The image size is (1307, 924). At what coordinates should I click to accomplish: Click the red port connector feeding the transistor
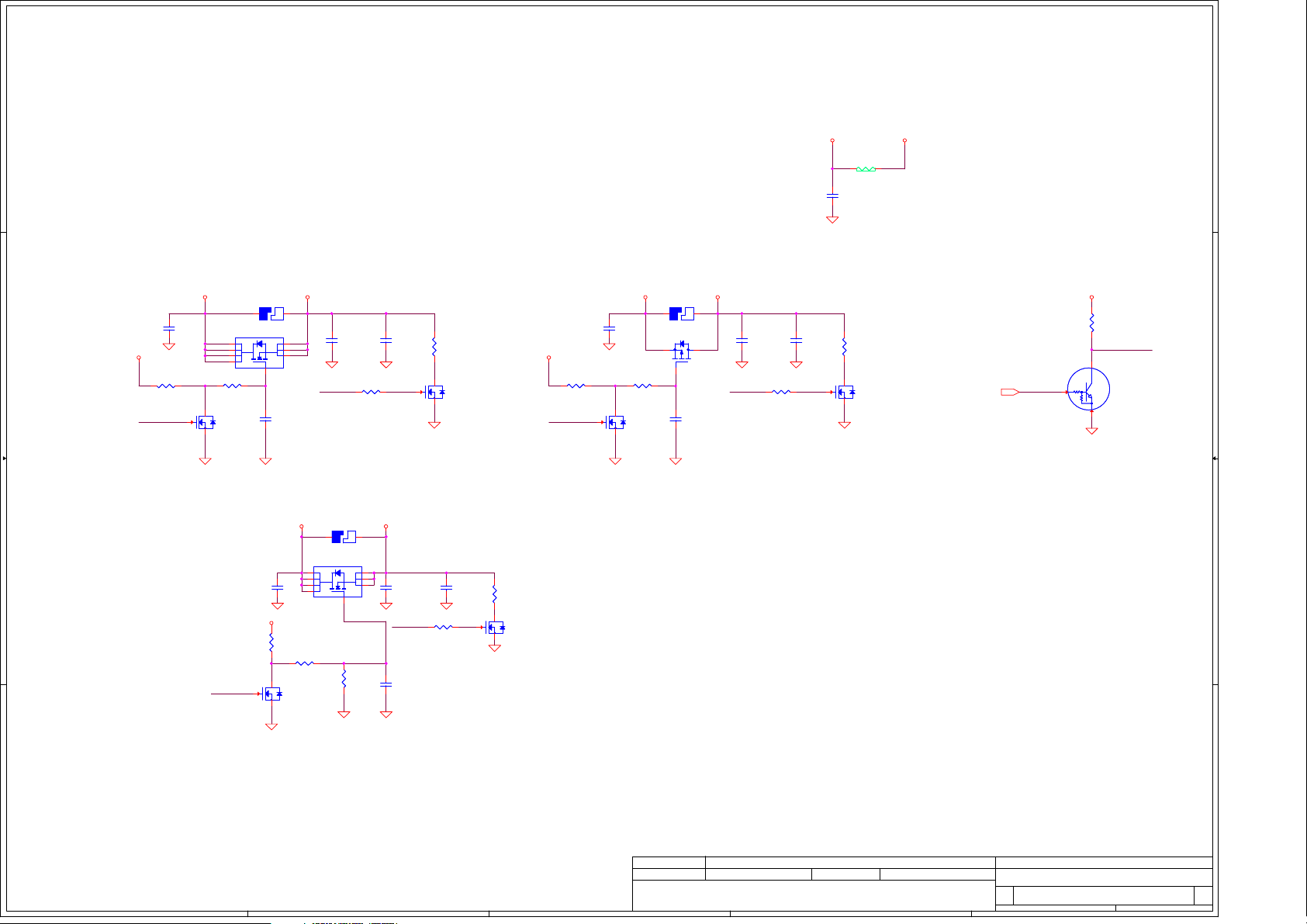(1010, 392)
